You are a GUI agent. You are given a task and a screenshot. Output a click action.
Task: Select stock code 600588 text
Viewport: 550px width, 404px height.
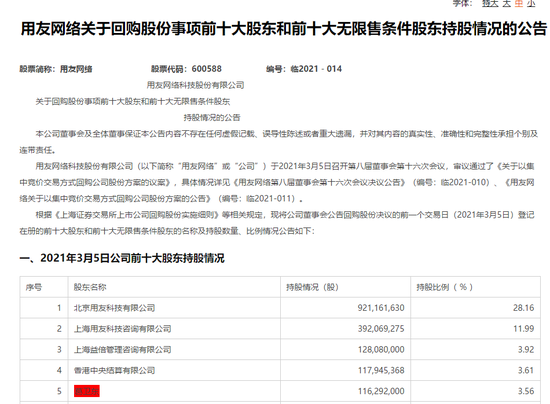coord(207,69)
